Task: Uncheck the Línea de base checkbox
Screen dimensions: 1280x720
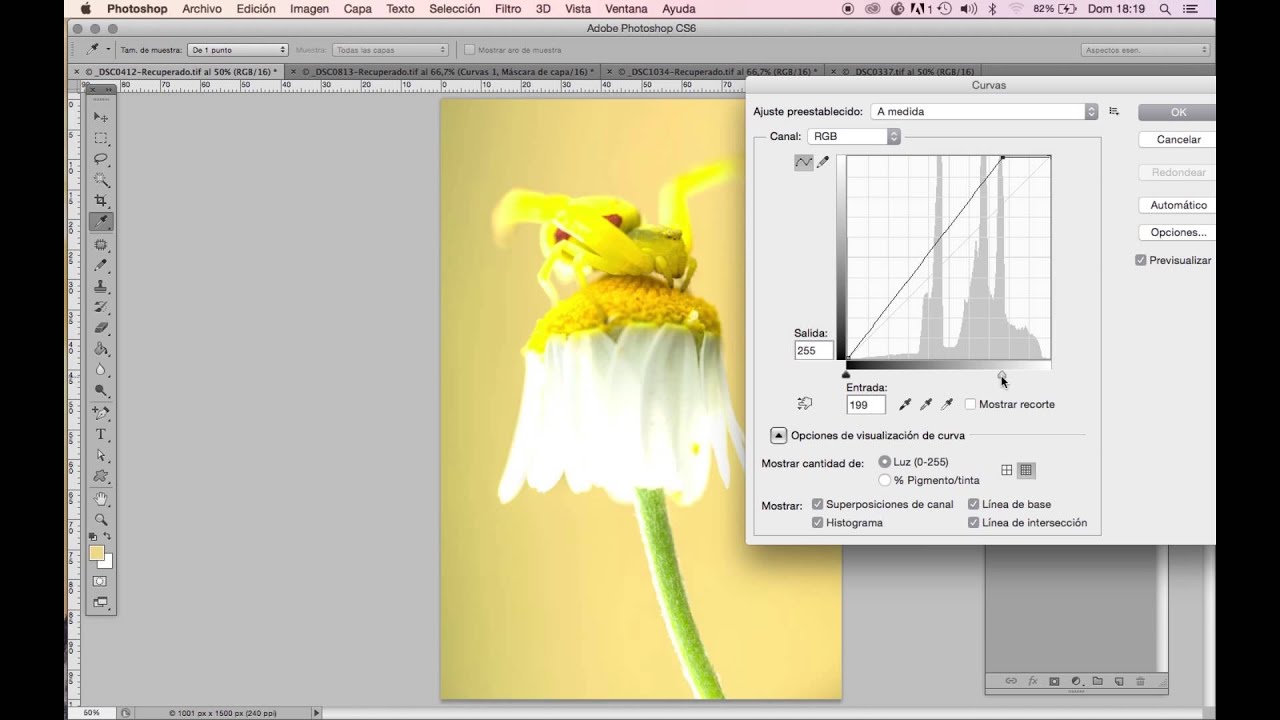Action: [x=974, y=504]
